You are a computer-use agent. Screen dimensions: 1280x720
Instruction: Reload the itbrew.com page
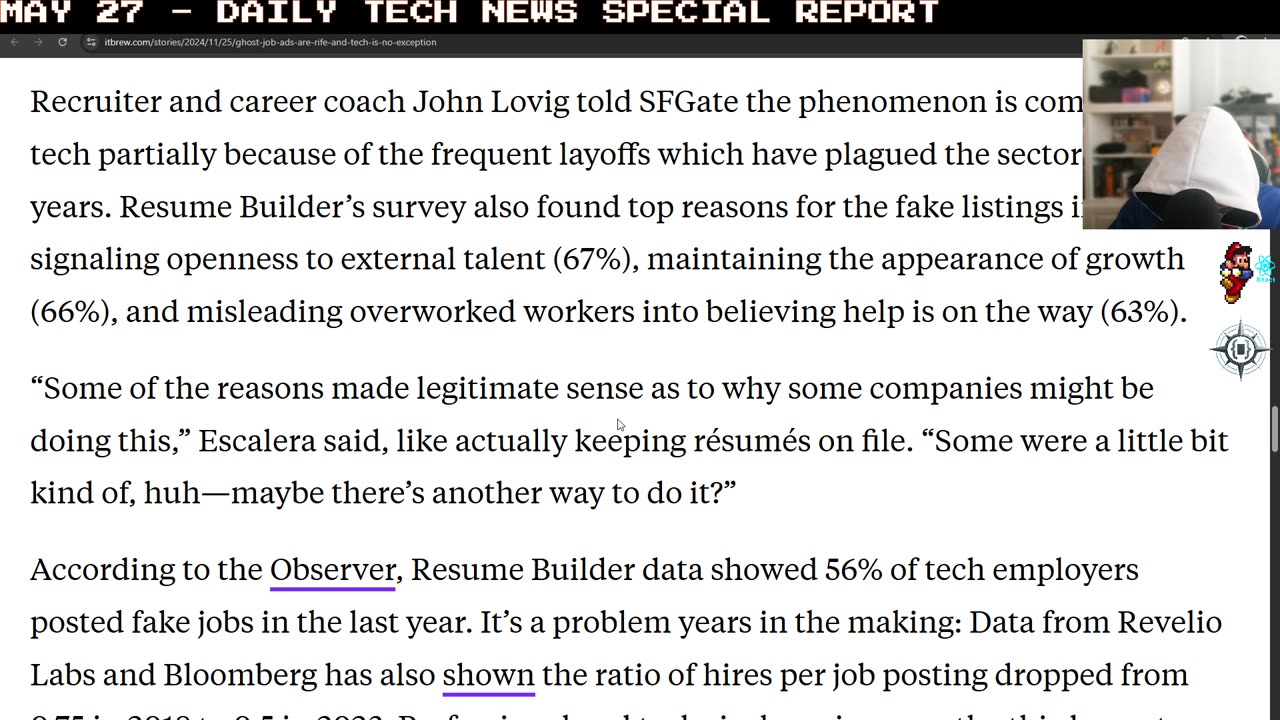click(62, 42)
